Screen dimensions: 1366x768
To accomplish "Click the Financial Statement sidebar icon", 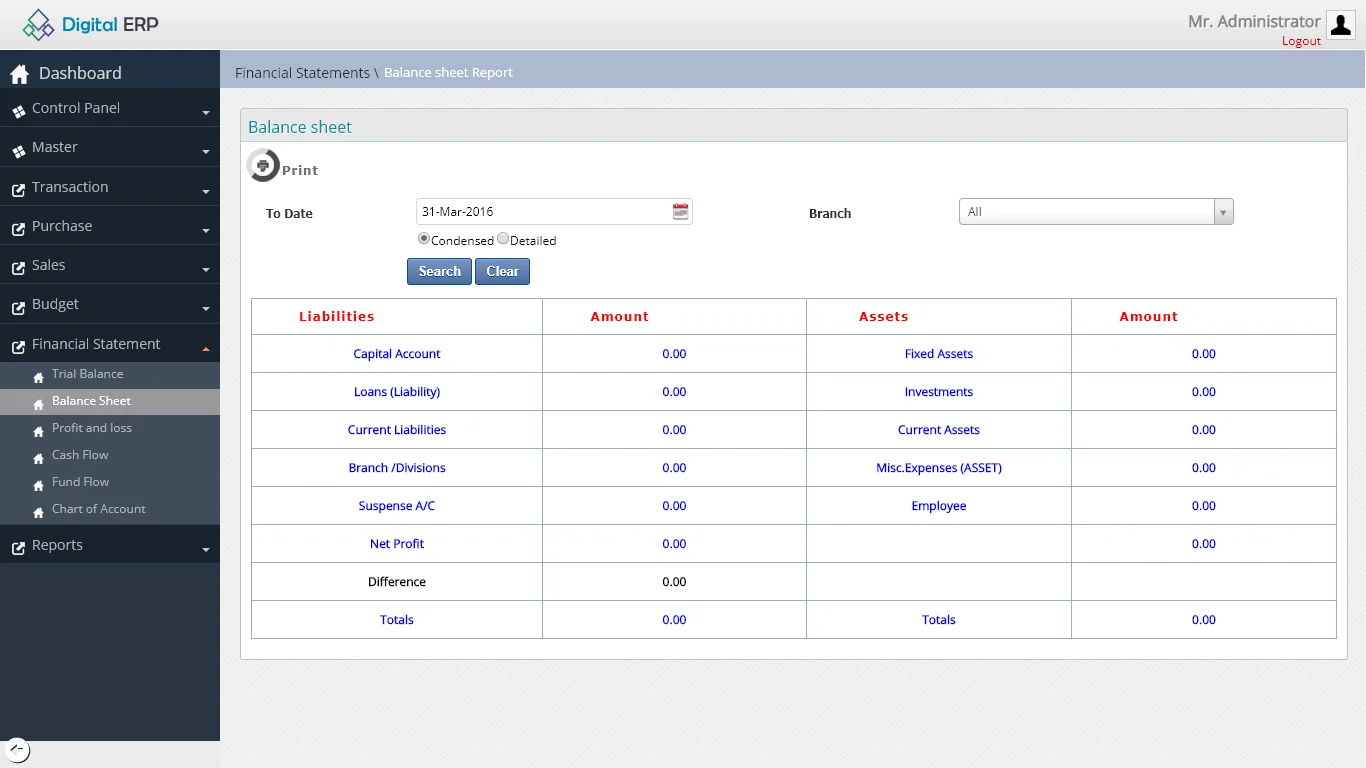I will coord(18,347).
